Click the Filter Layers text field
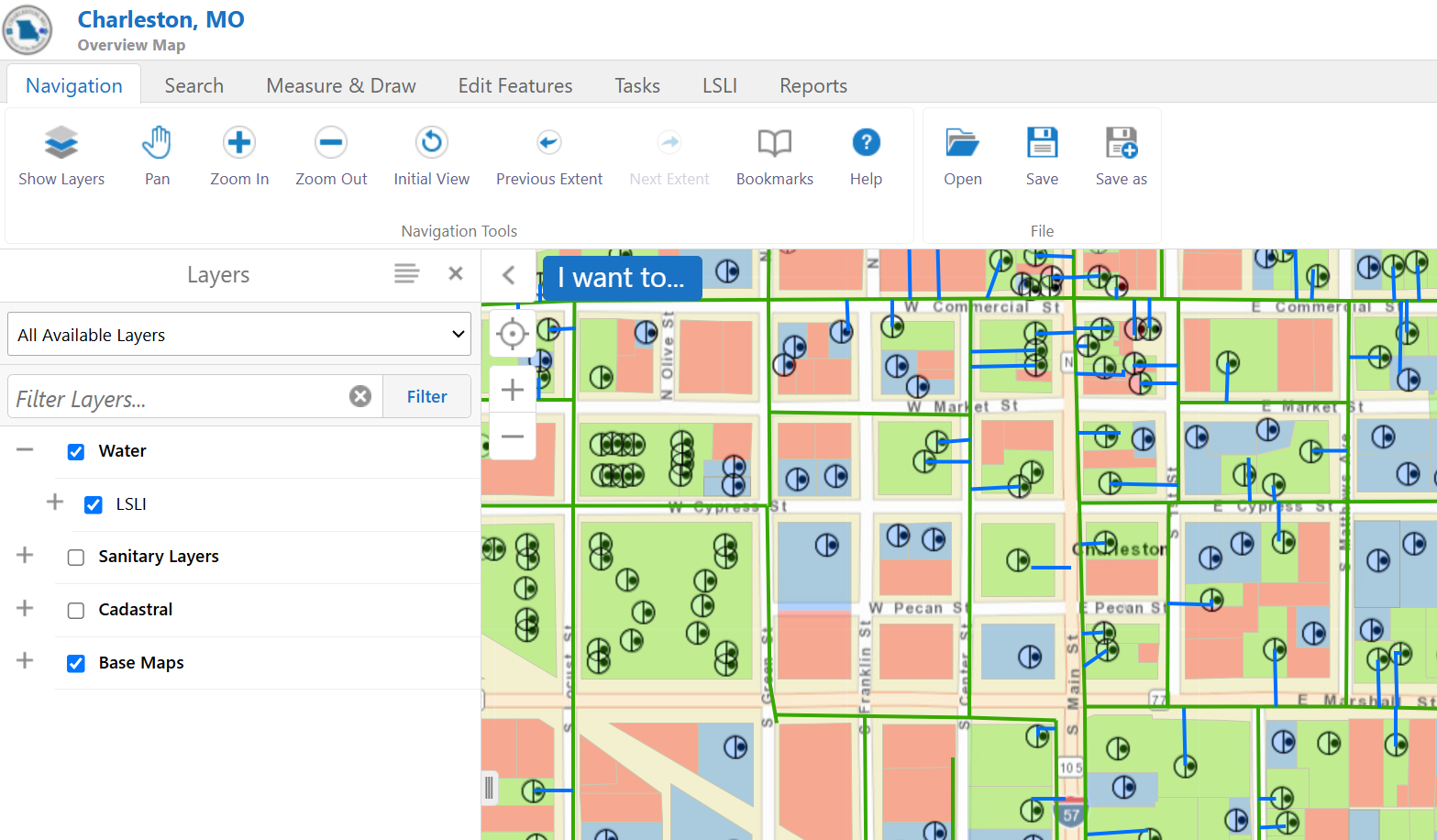The image size is (1437, 840). click(x=179, y=398)
